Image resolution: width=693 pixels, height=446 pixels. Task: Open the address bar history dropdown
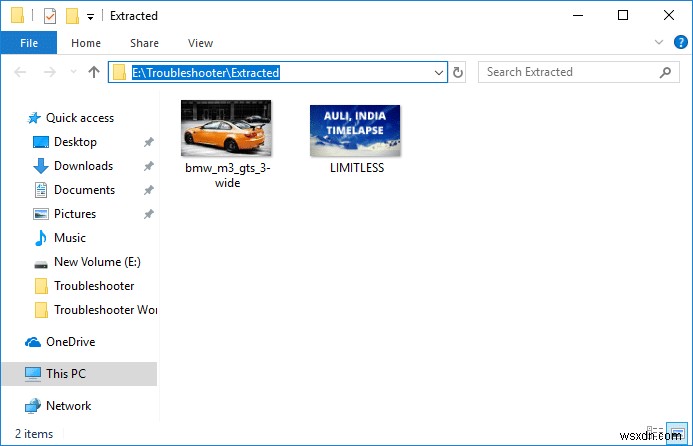coord(438,72)
